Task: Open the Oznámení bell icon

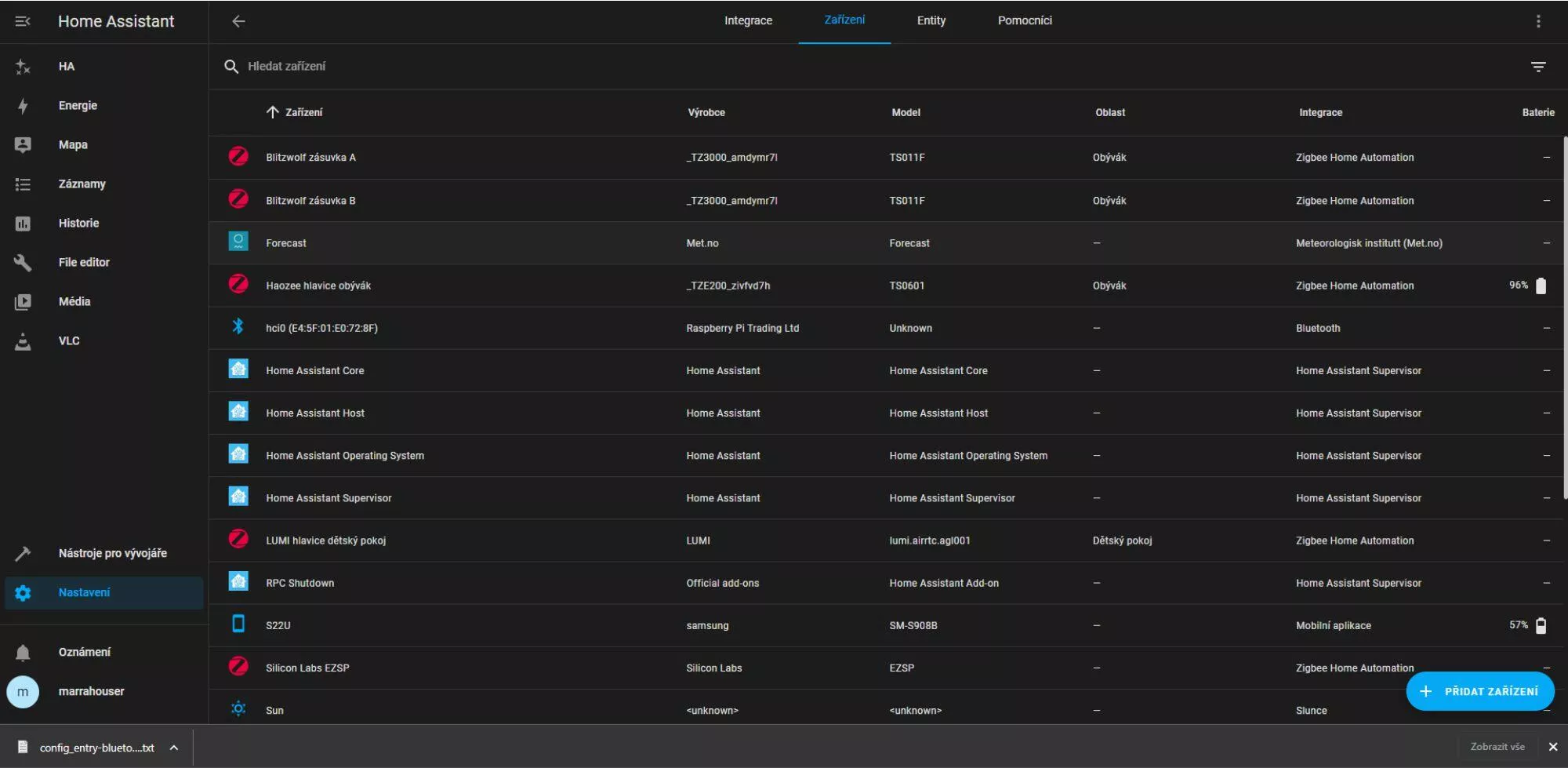Action: tap(23, 653)
